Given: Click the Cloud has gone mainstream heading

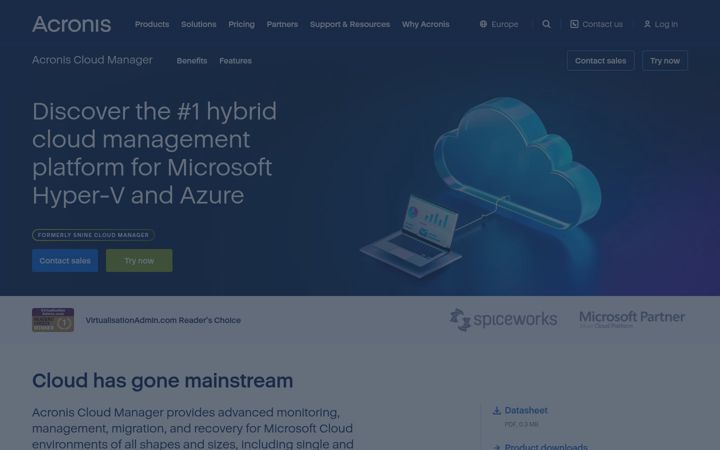Looking at the screenshot, I should click(x=163, y=381).
